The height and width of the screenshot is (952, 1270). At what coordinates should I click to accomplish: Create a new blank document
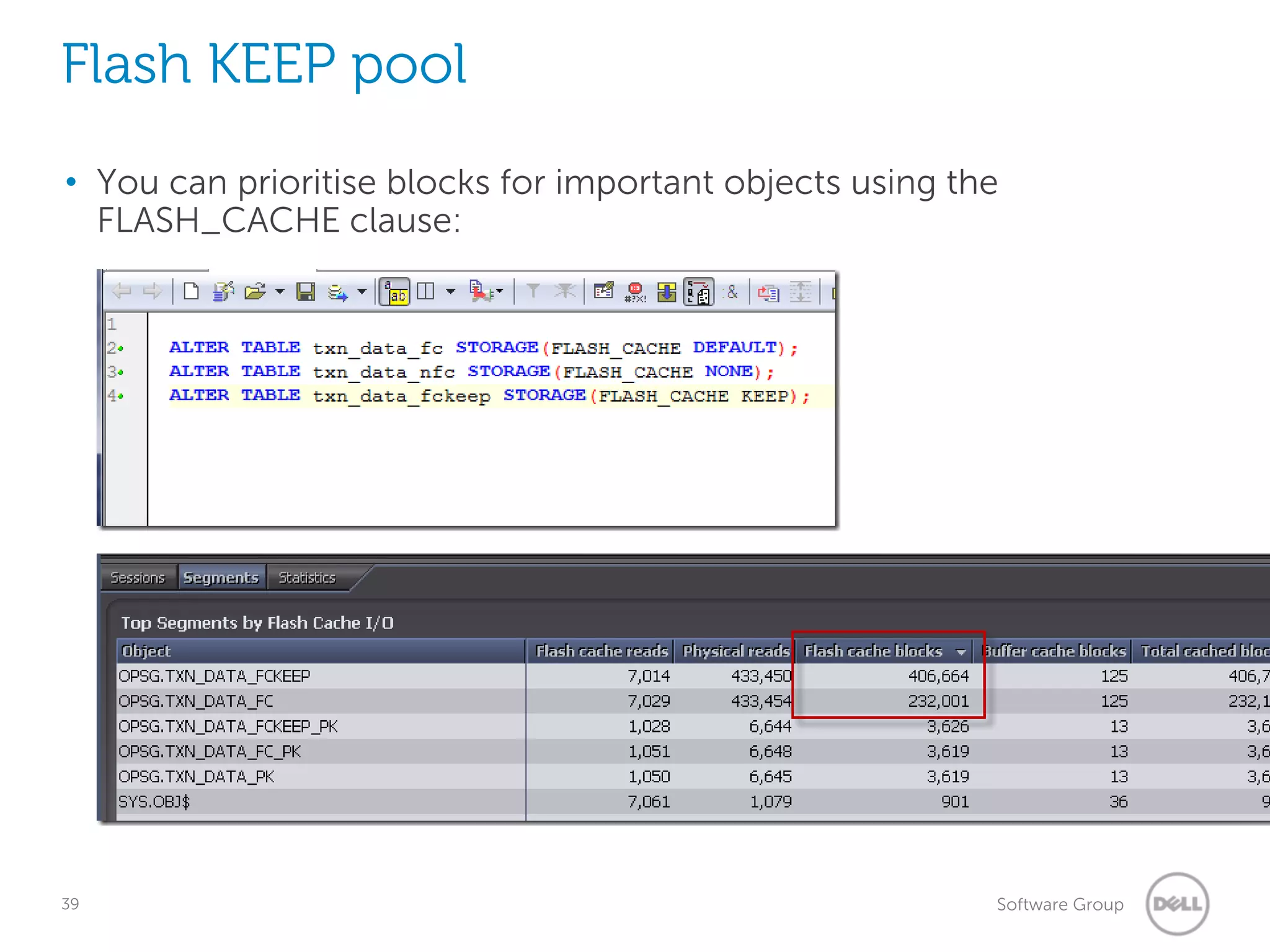pos(191,291)
